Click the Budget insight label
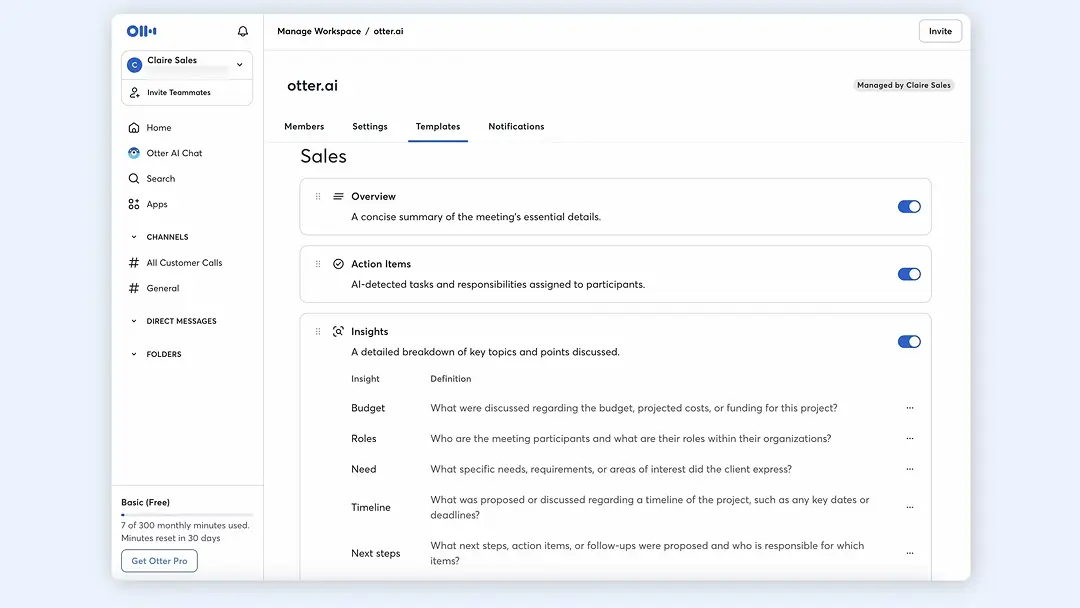1080x608 pixels. pyautogui.click(x=368, y=408)
